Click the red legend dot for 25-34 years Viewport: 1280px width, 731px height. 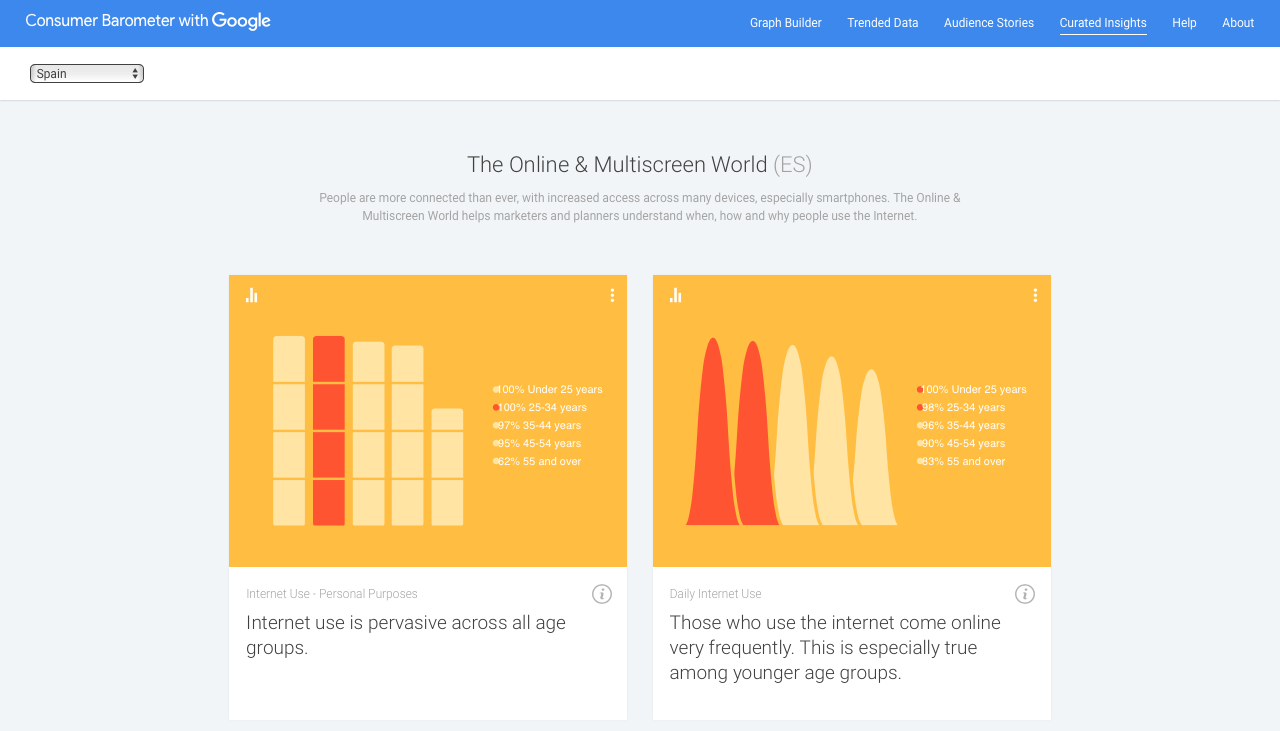(x=495, y=407)
